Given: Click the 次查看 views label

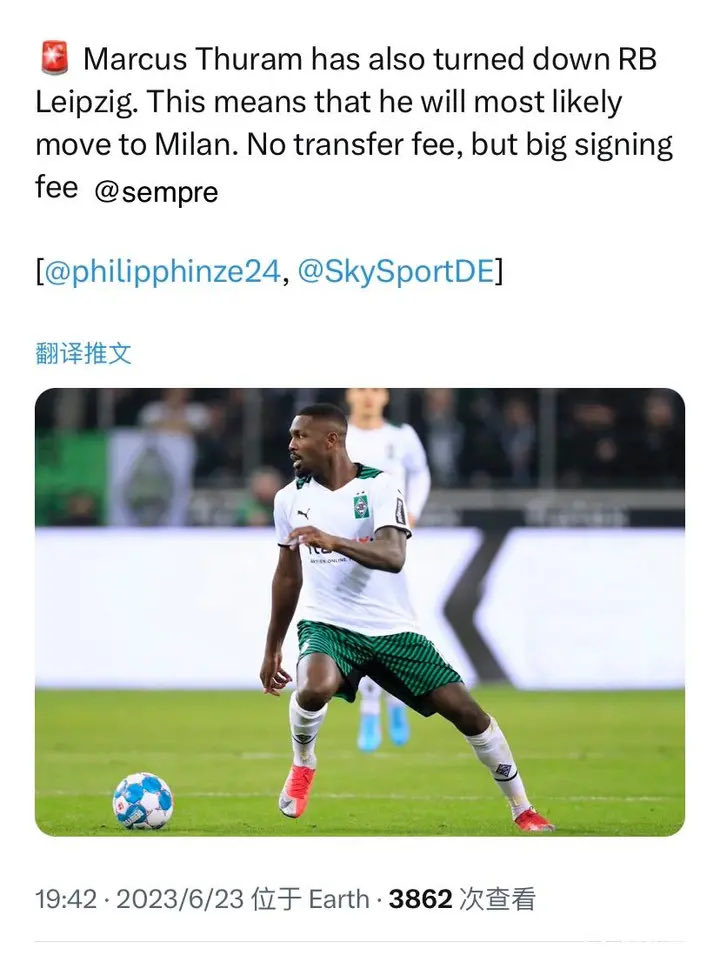Looking at the screenshot, I should 498,899.
